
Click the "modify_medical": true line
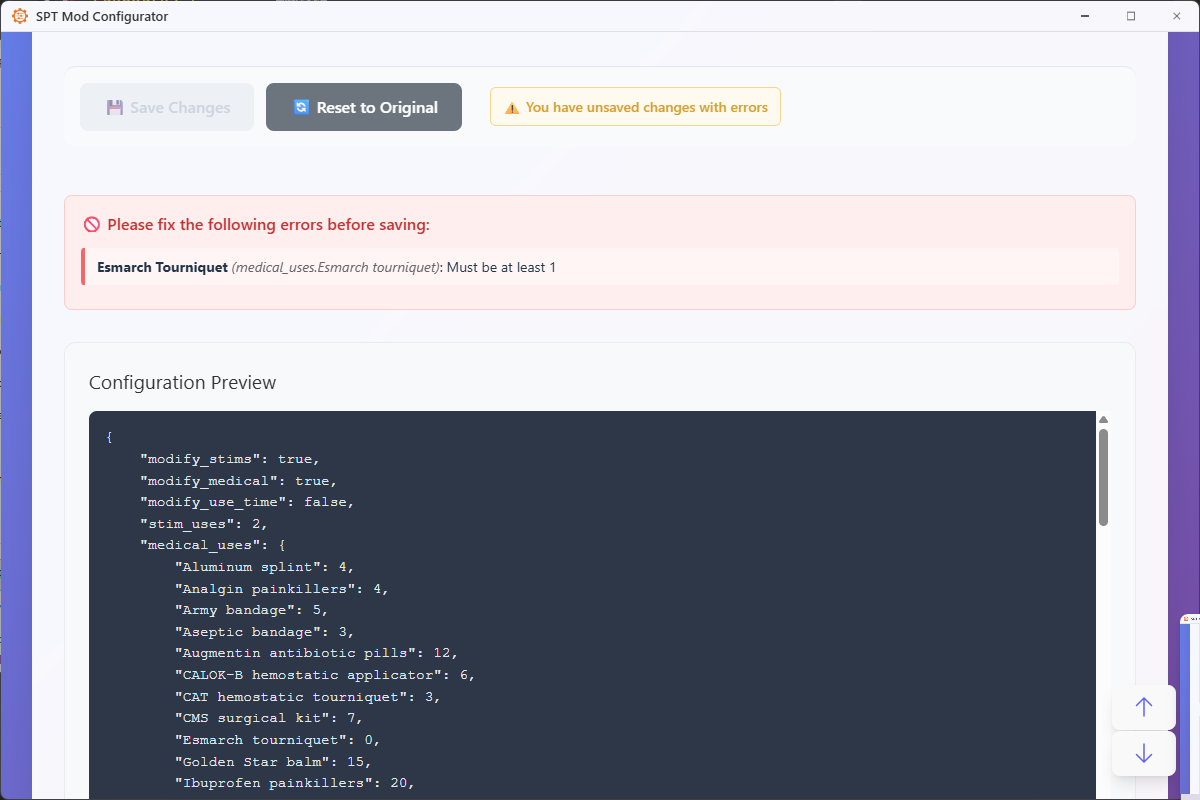(x=238, y=481)
